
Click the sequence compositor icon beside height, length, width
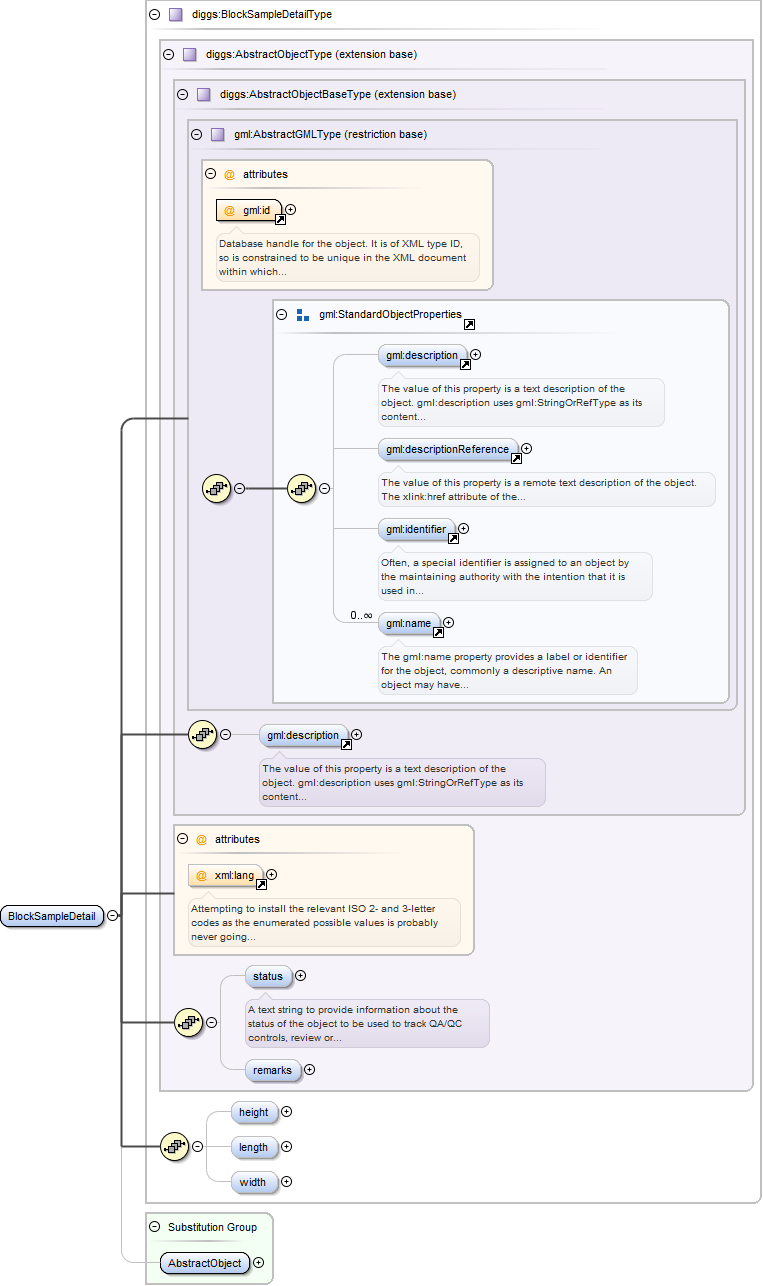[x=175, y=1147]
